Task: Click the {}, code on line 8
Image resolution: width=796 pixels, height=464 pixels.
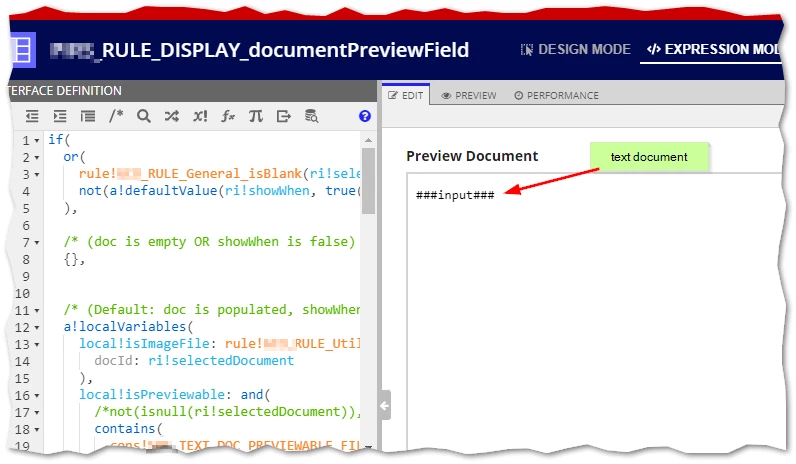Action: 74,259
